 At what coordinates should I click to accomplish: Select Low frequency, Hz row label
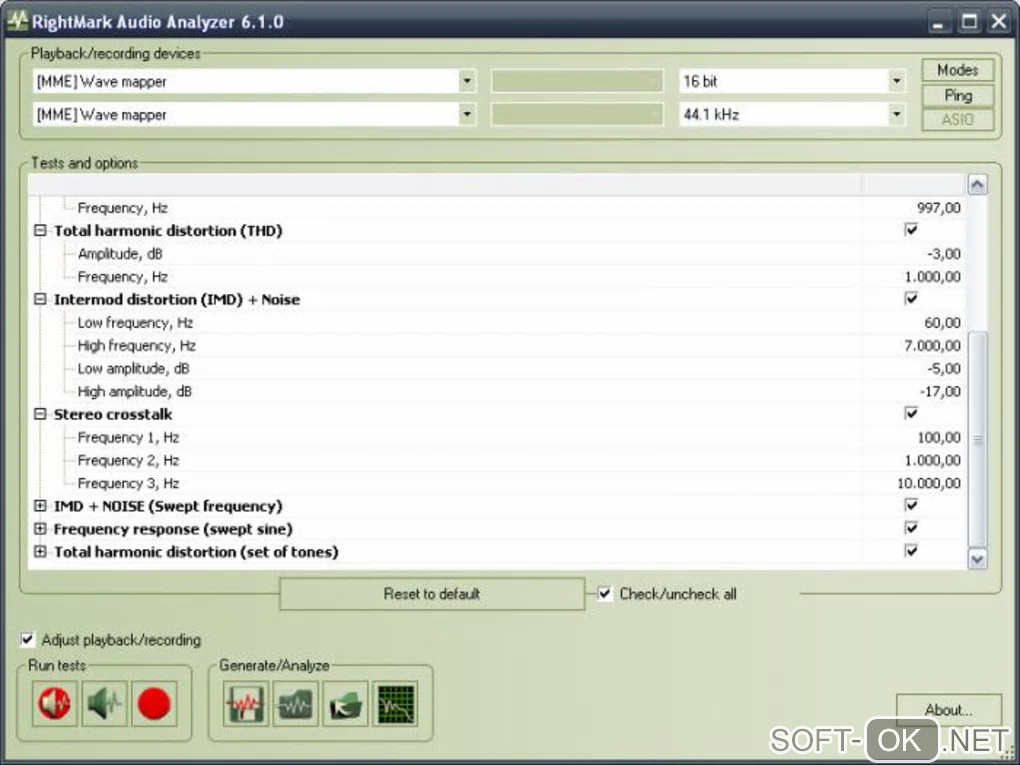tap(135, 323)
